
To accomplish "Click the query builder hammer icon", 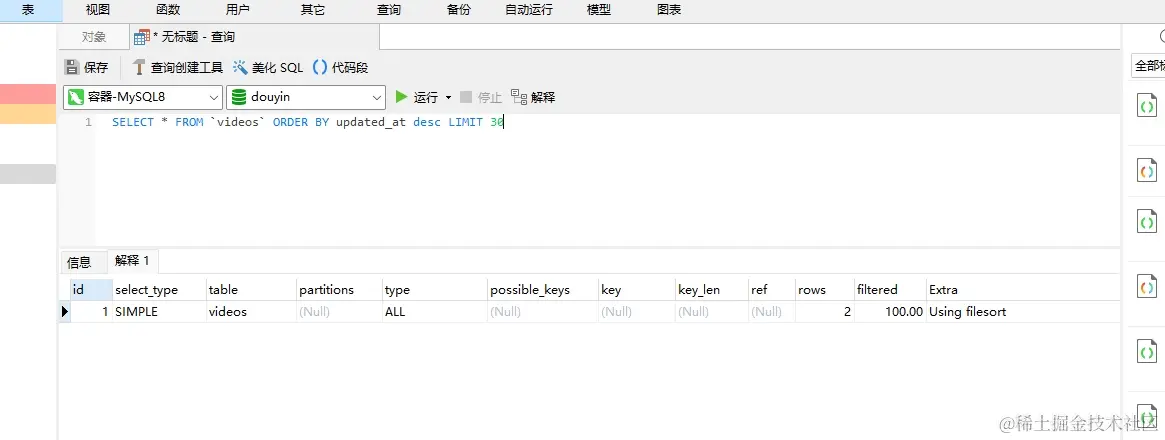I will [138, 68].
